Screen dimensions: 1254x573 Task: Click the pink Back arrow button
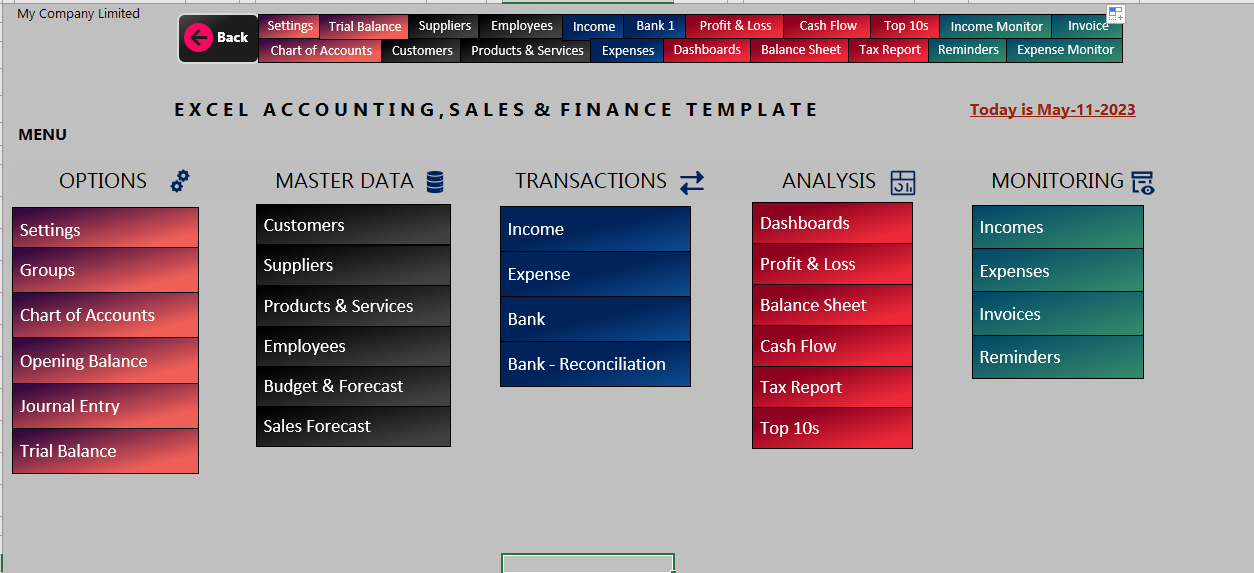click(218, 38)
